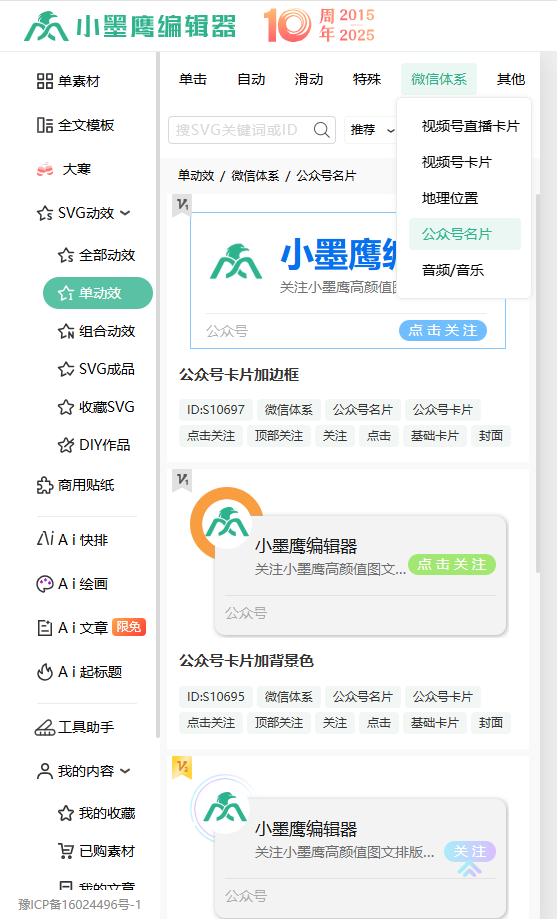Image resolution: width=557 pixels, height=919 pixels.
Task: Click the Ai绘画 palette icon
Action: [x=45, y=584]
